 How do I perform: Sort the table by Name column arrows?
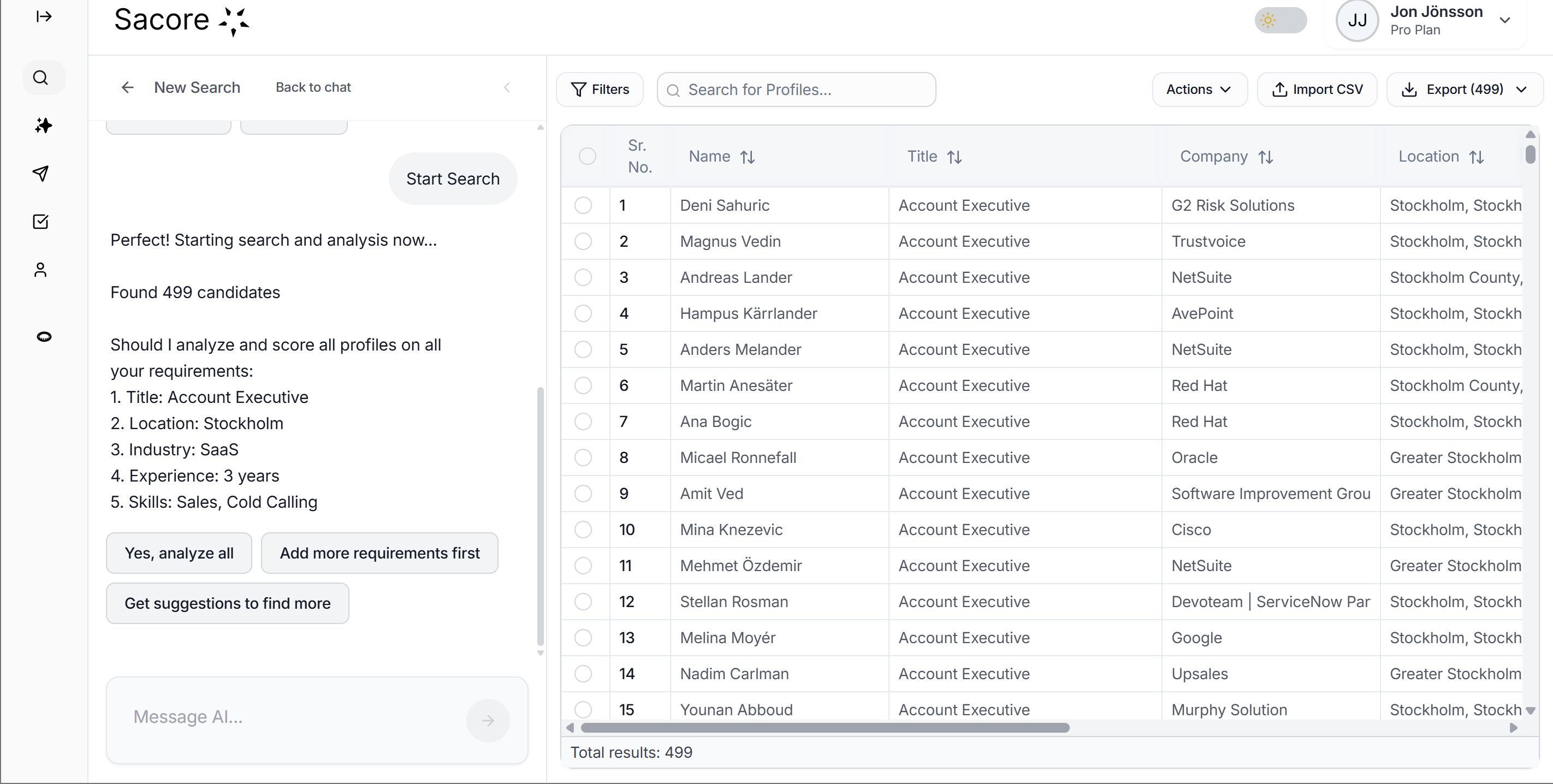point(748,157)
